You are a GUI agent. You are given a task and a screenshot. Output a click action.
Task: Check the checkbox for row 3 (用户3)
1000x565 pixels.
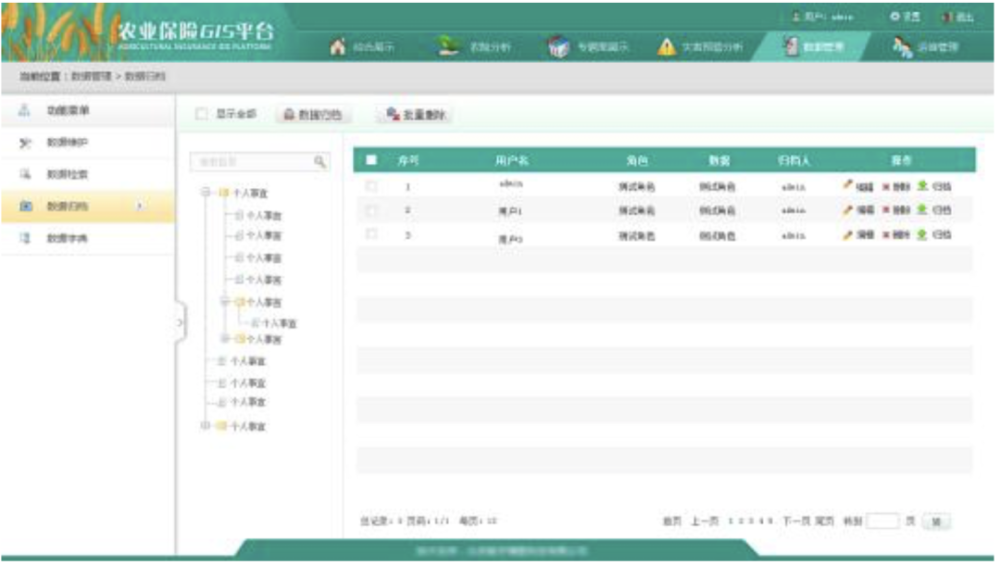[371, 234]
